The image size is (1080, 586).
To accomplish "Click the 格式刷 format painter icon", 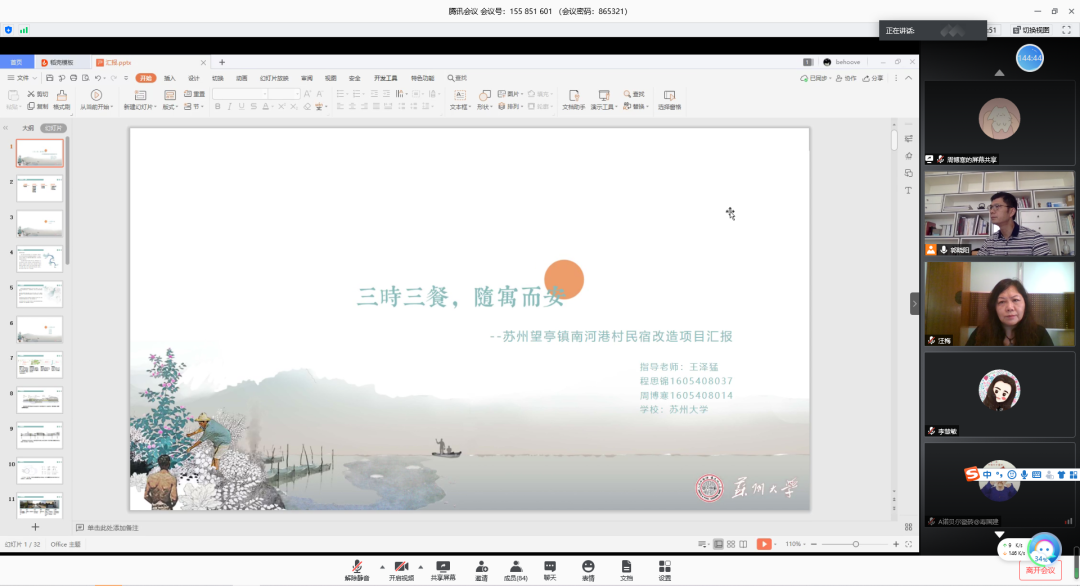I will [x=62, y=100].
